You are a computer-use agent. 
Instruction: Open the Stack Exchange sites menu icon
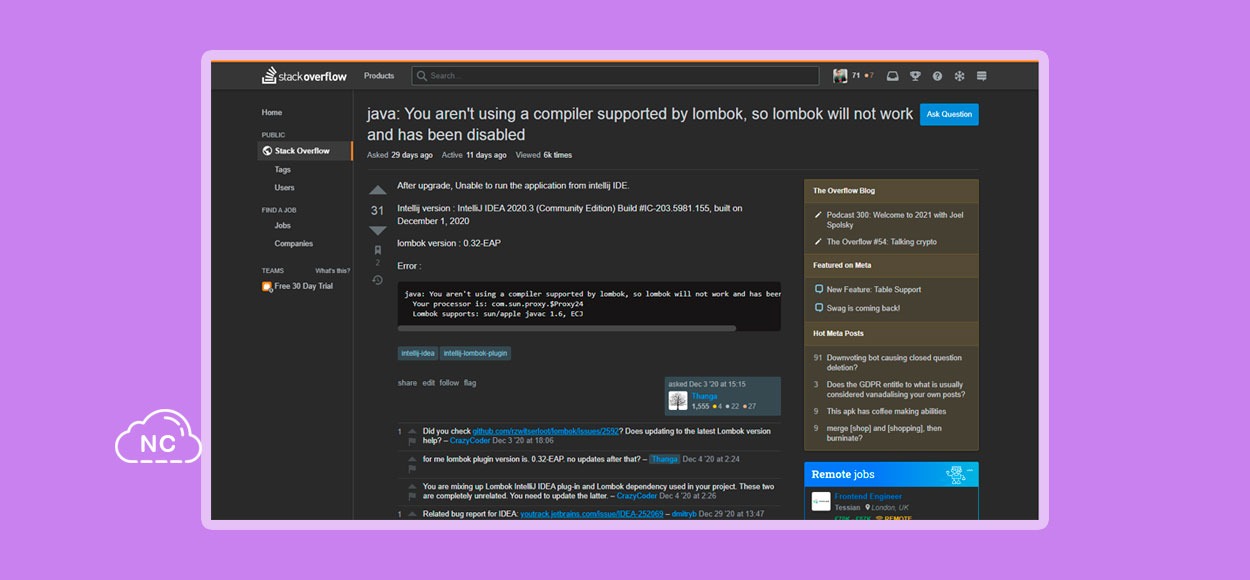click(x=981, y=76)
